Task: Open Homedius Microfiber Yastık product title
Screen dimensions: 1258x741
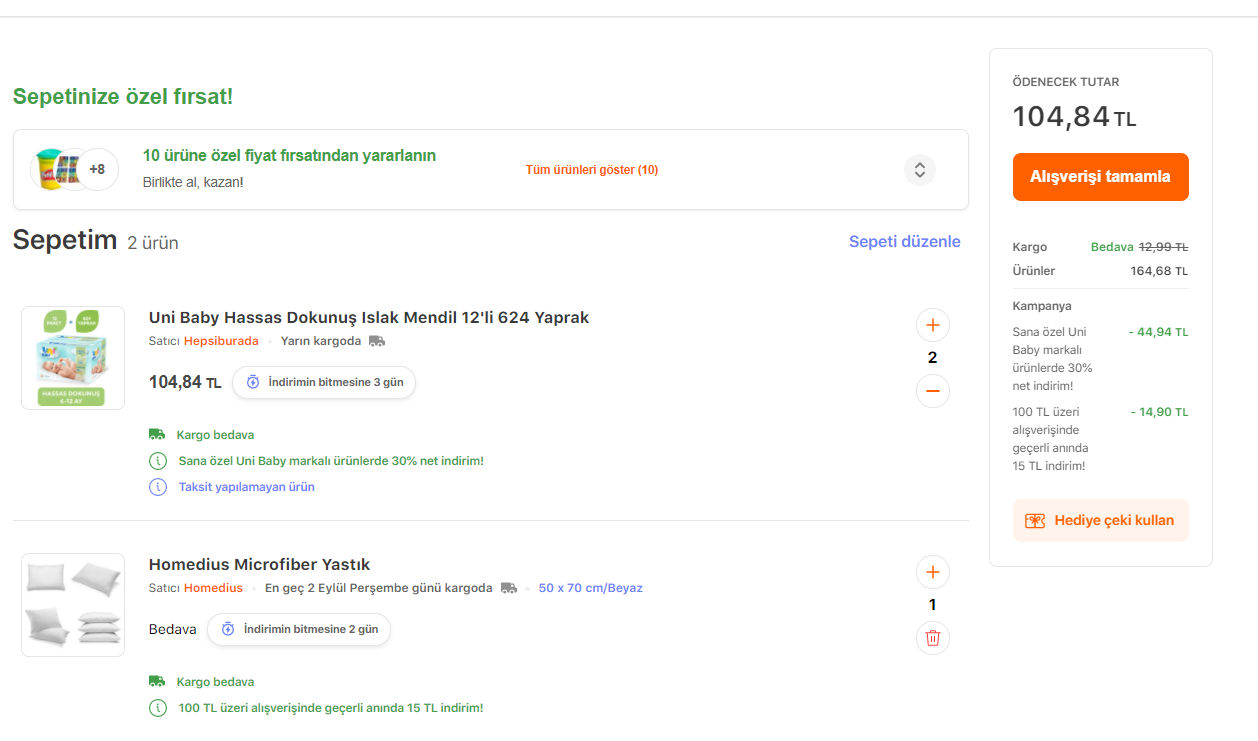Action: 260,565
